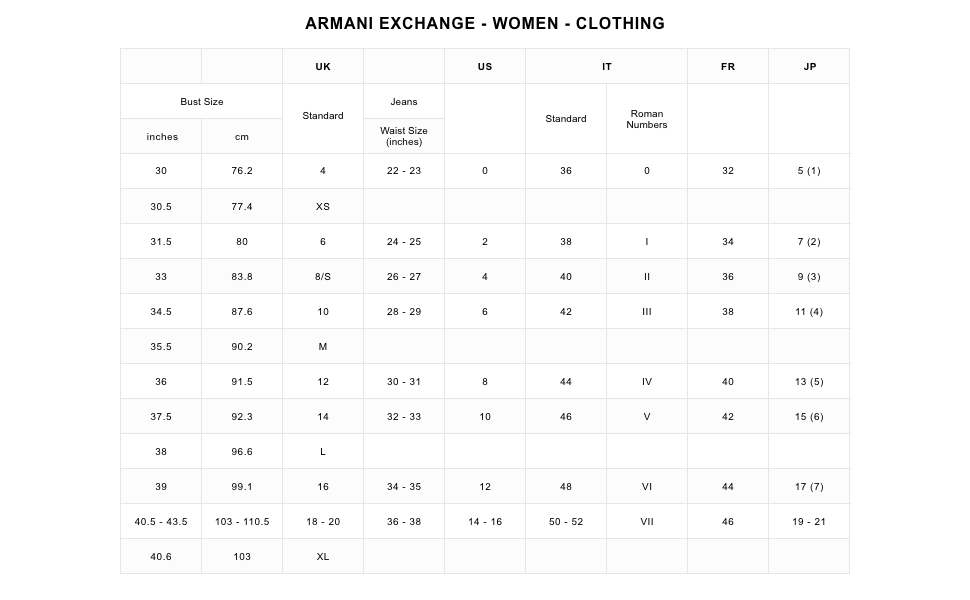Viewport: 970px width, 600px height.
Task: Click the Roman number VII cell
Action: (x=646, y=521)
